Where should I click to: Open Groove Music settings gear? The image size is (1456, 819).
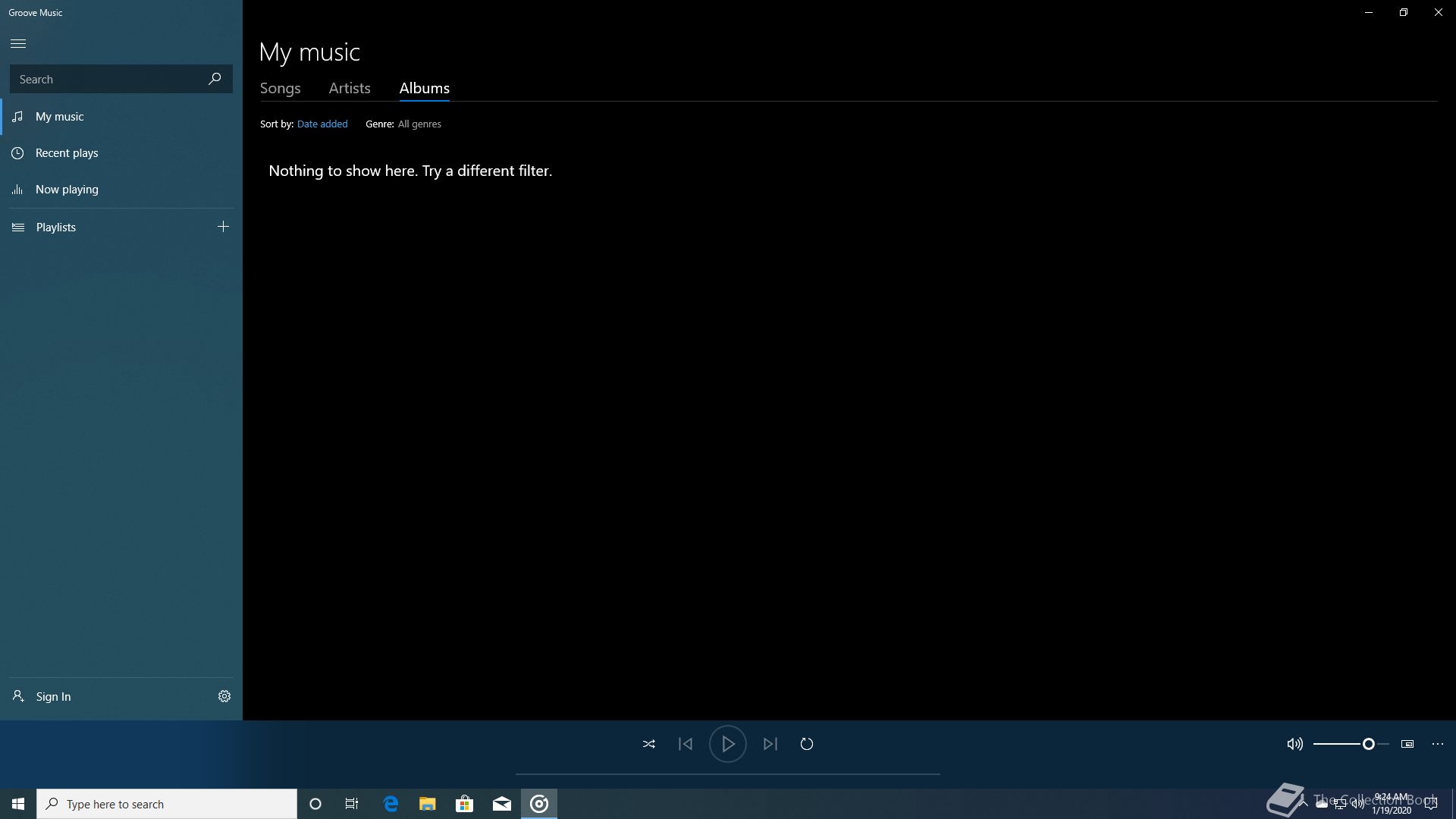click(224, 696)
